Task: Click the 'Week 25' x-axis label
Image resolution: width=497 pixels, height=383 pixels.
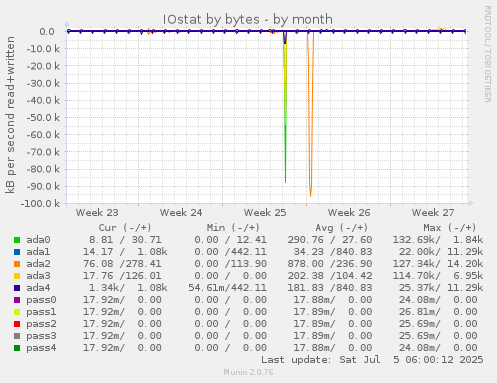Action: 265,213
